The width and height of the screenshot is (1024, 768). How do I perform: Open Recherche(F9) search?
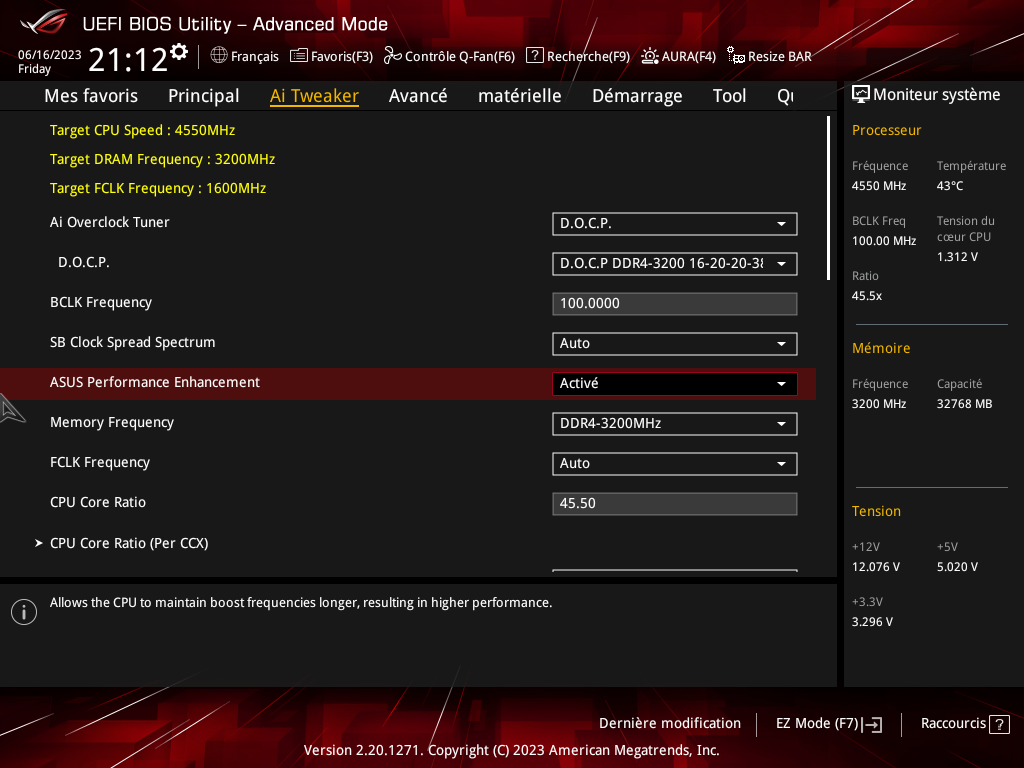578,56
